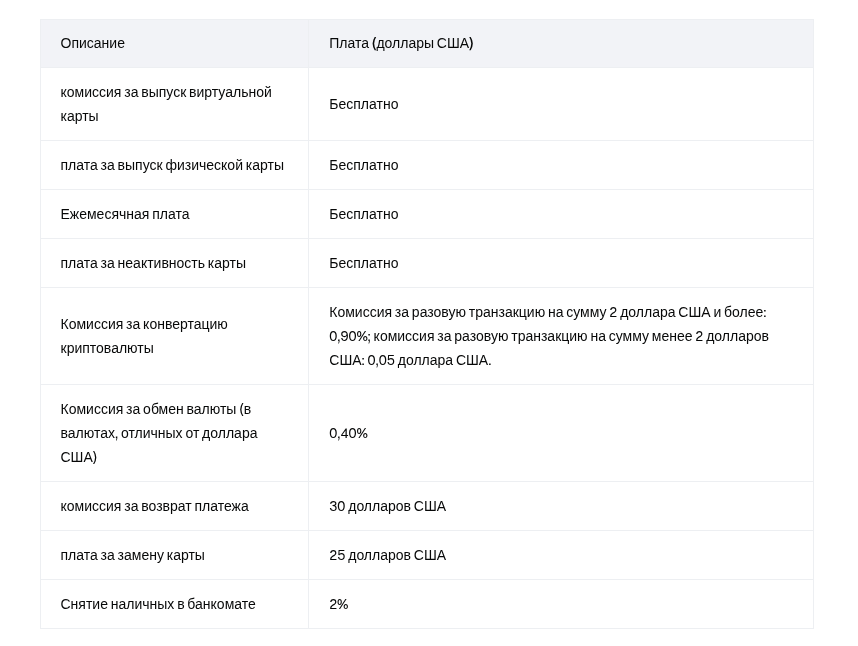Click the "30 долларов США" value
Screen dimensions: 858x646
388,506
